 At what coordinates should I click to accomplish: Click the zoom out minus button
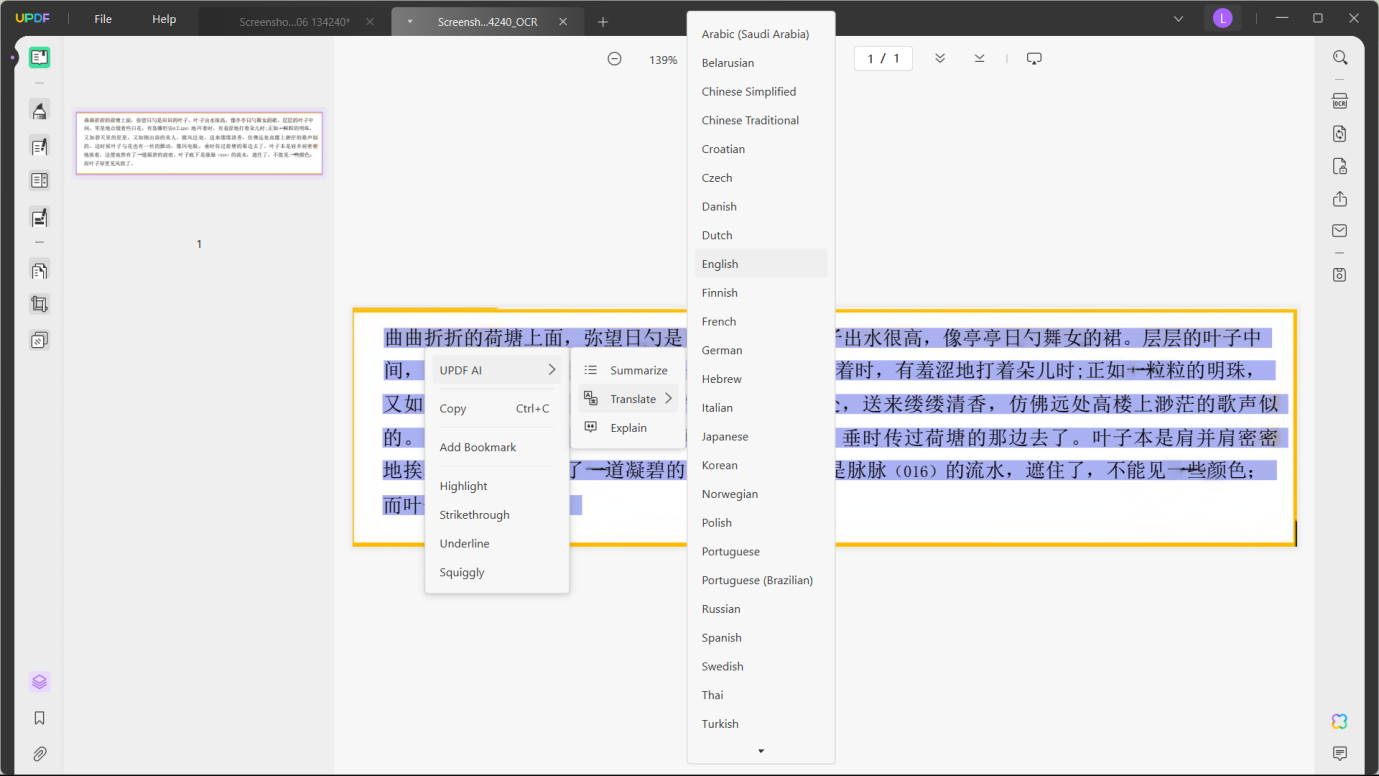tap(614, 59)
